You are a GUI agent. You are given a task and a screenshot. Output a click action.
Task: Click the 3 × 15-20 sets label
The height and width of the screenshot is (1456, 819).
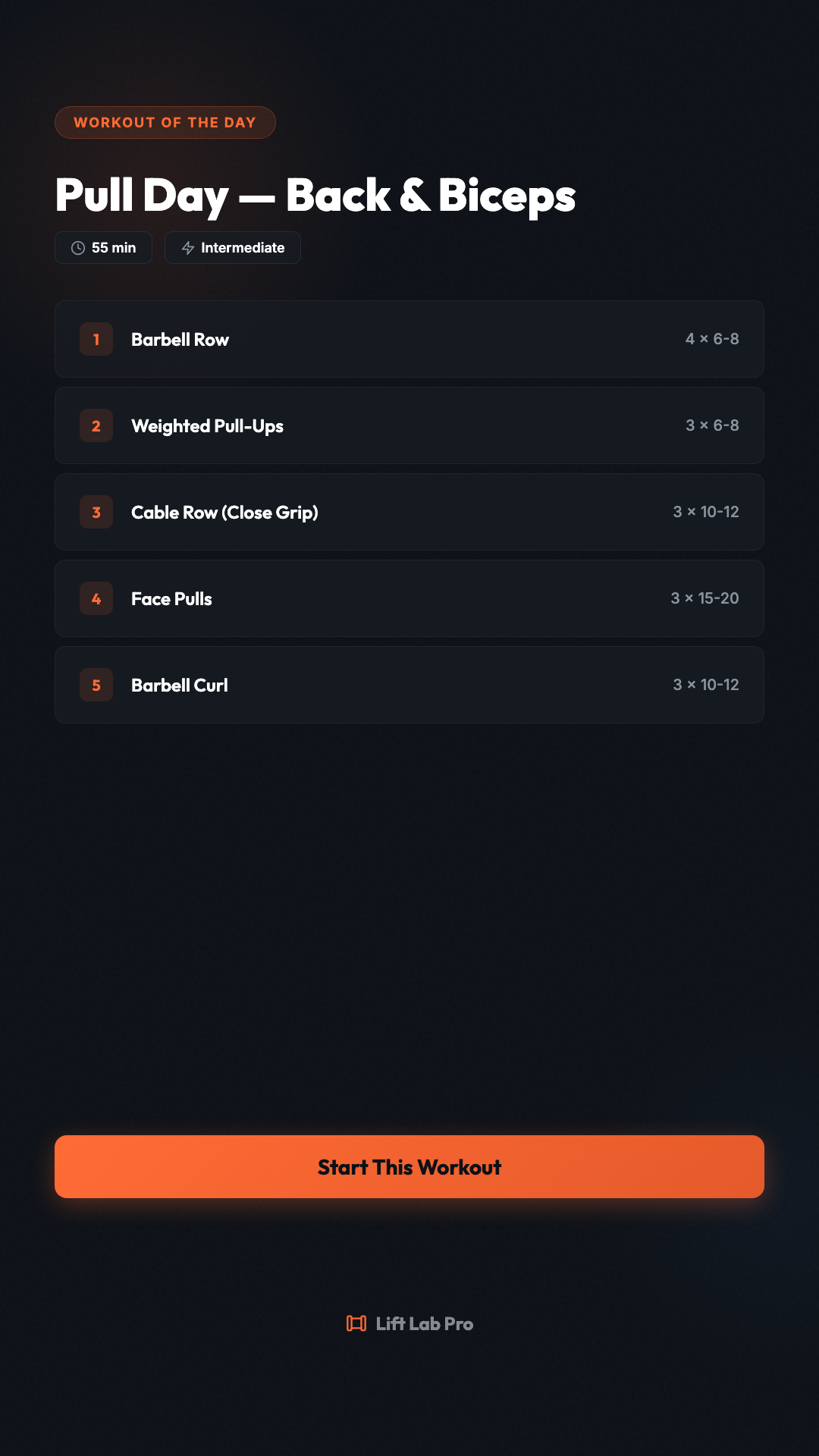point(704,598)
